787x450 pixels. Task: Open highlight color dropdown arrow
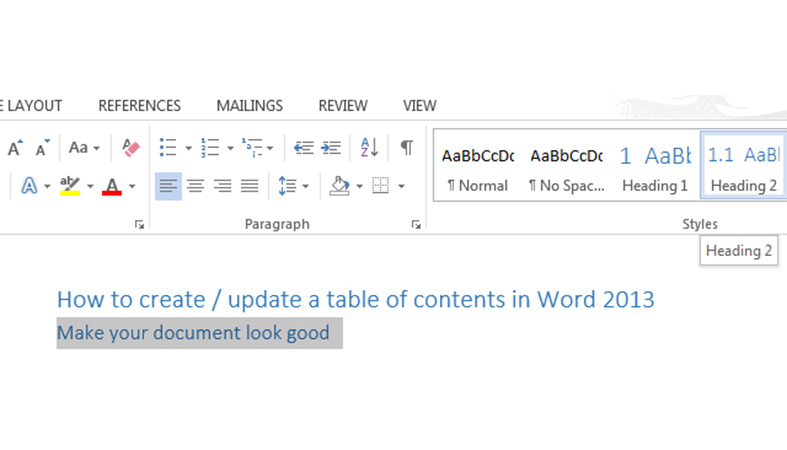[x=90, y=187]
